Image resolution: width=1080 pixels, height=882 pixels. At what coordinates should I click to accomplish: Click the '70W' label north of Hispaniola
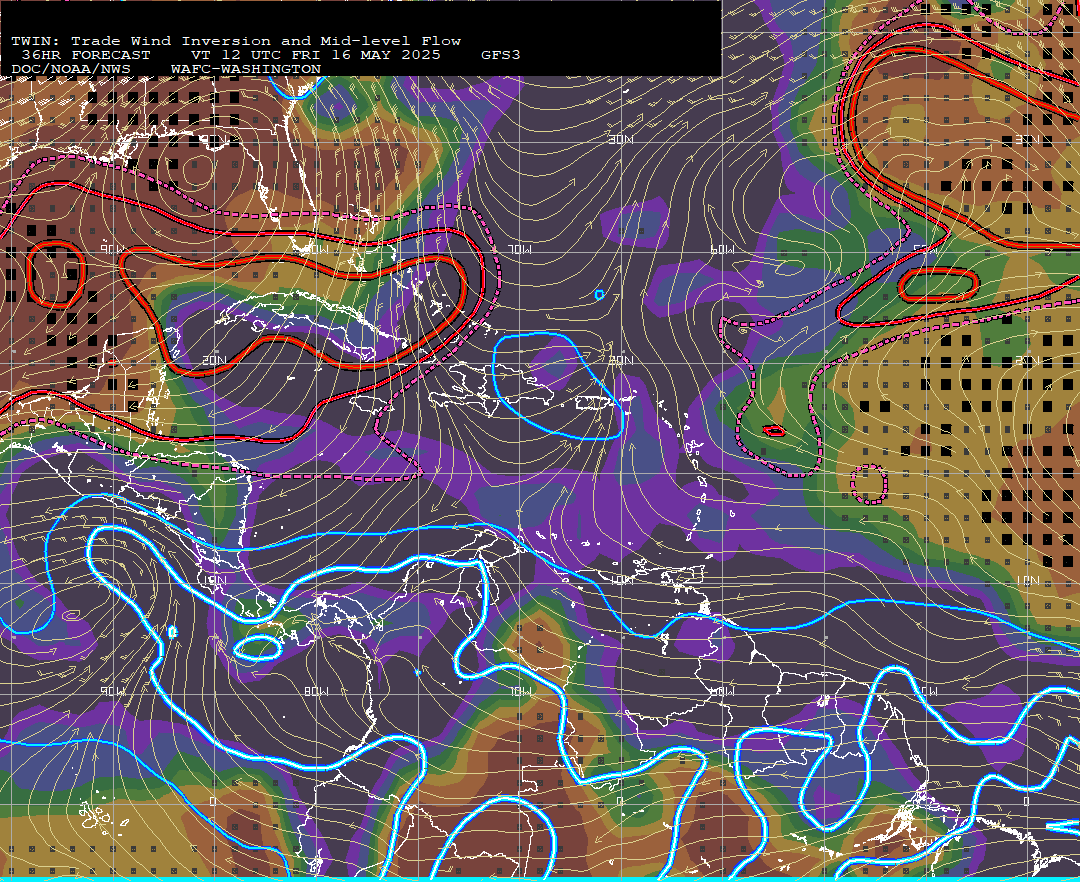click(x=520, y=250)
